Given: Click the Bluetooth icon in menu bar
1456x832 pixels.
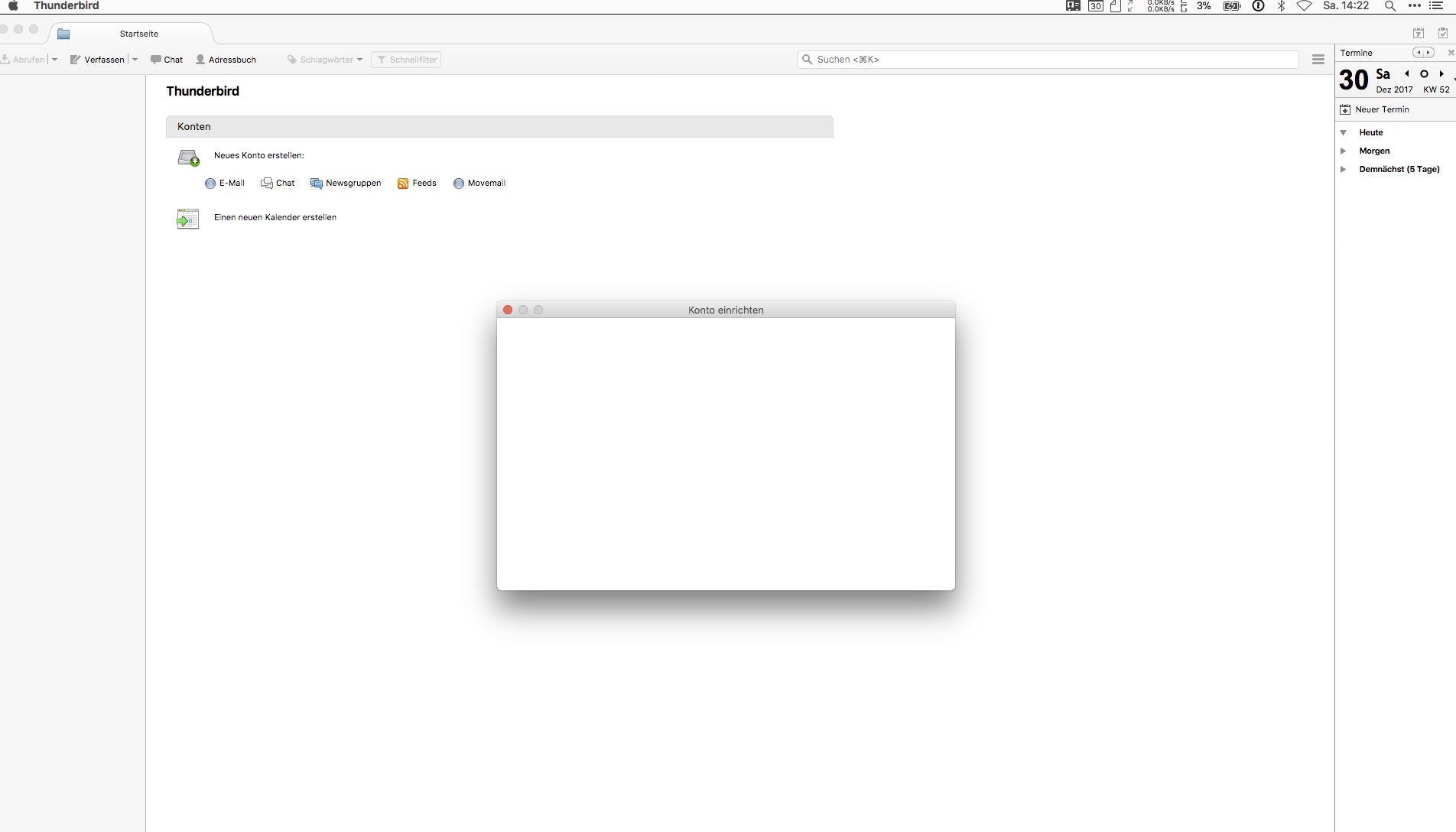Looking at the screenshot, I should click(1282, 5).
